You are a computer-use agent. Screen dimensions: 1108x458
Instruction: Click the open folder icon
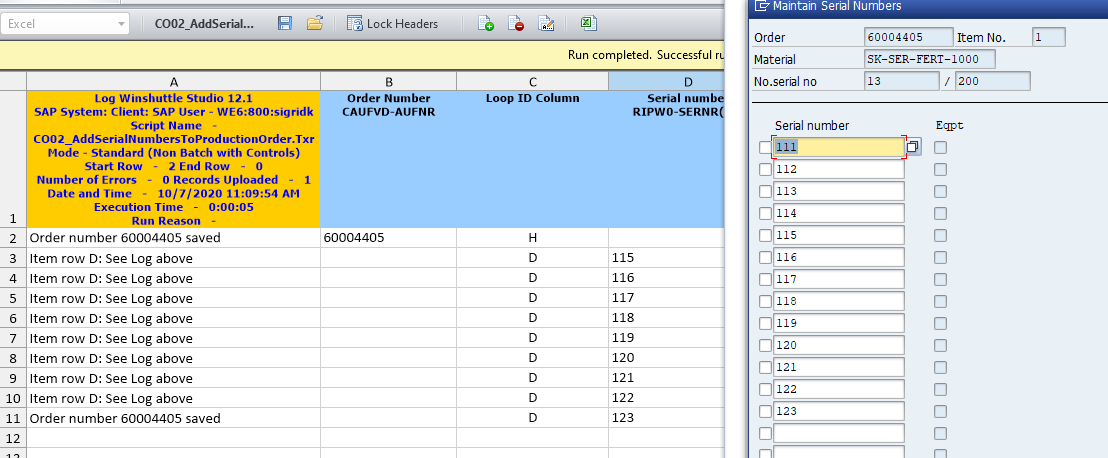click(315, 23)
